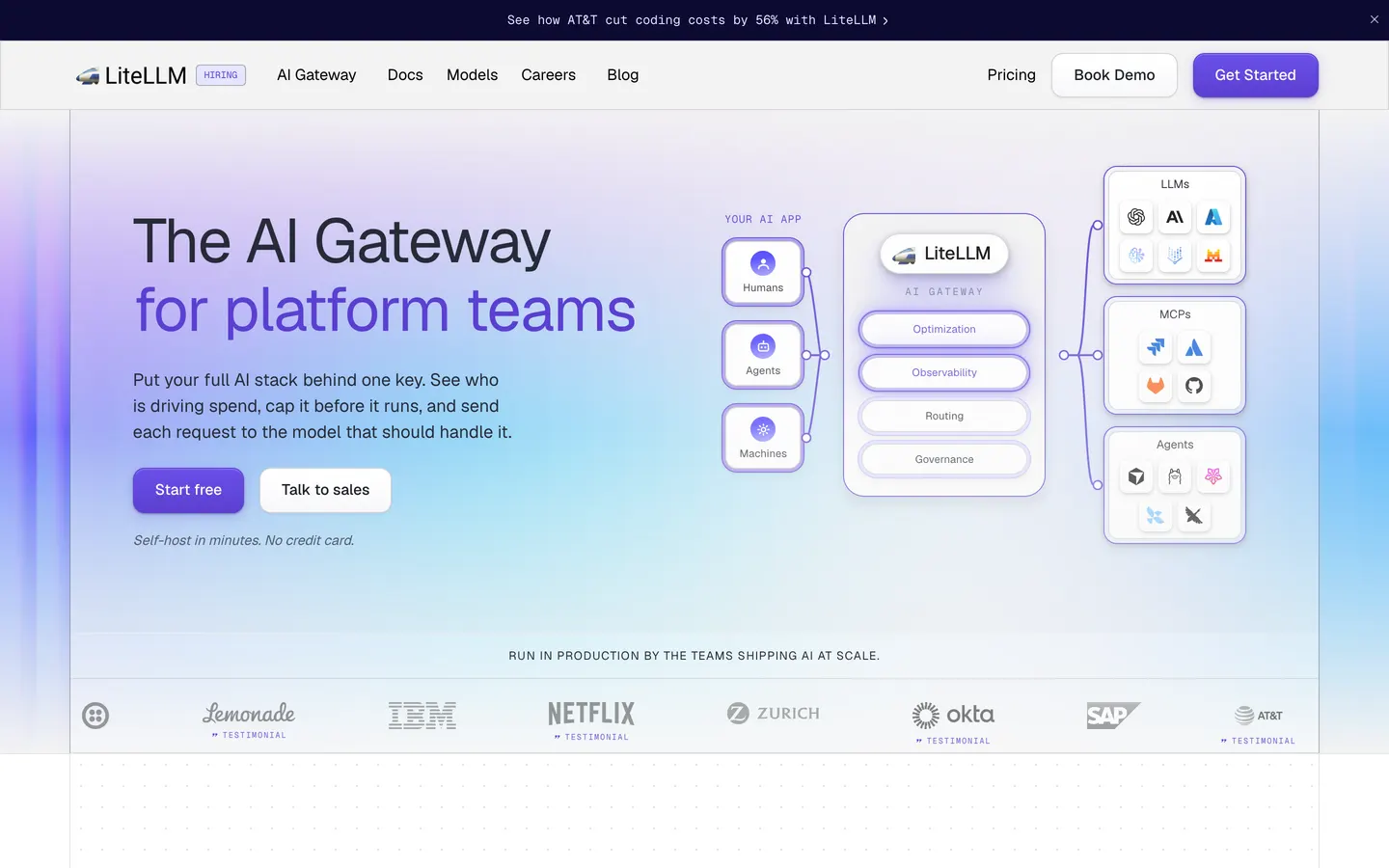Select the Atlassian icon in the MCPs box

(1194, 347)
